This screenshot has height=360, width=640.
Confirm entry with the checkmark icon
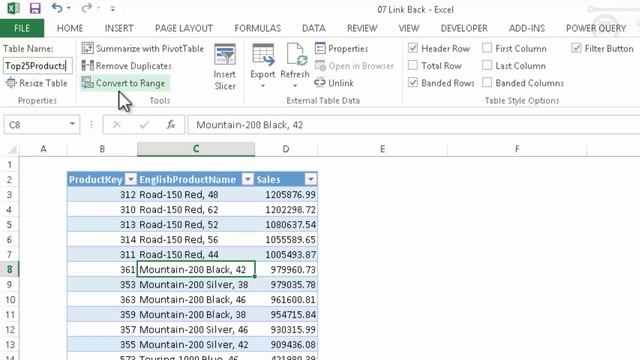pos(144,124)
